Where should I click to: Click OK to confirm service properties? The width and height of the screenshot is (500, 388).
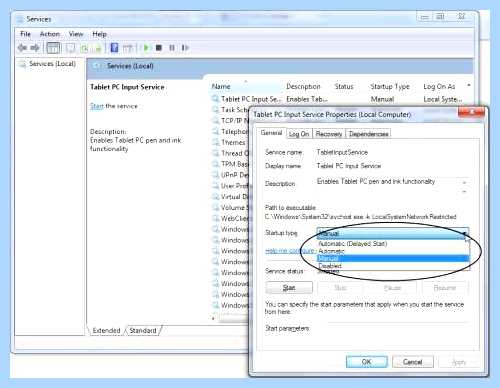(366, 362)
